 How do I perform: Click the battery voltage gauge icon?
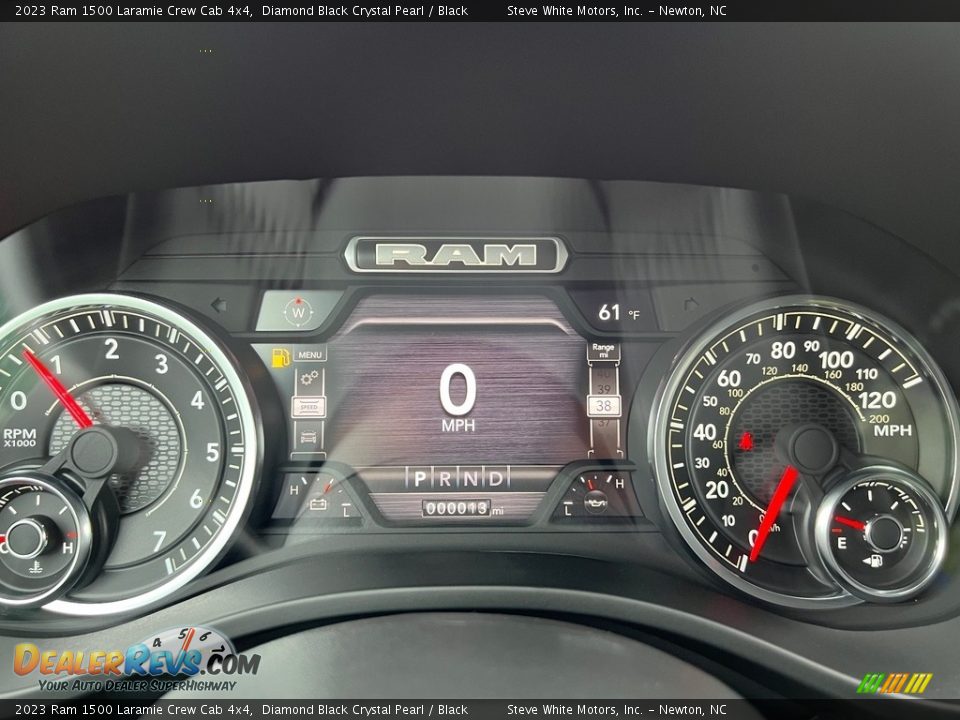pyautogui.click(x=318, y=504)
